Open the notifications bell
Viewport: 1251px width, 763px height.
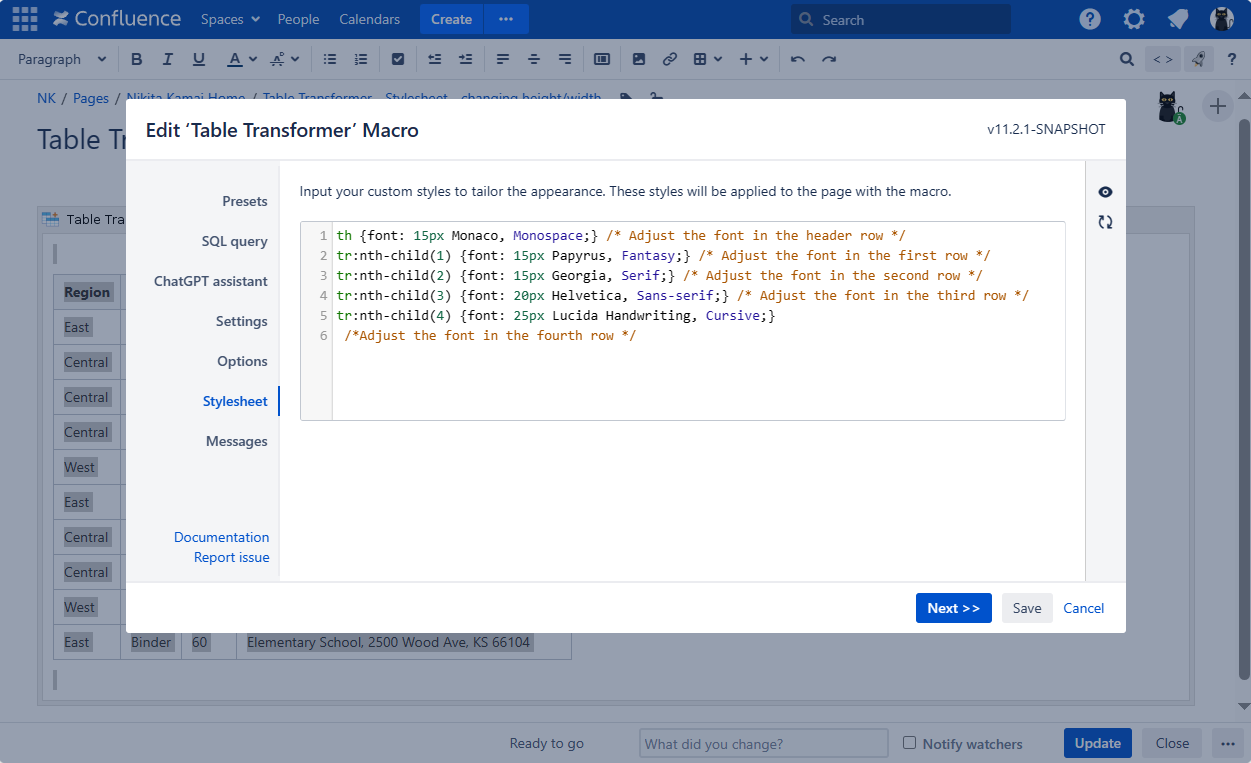1178,19
